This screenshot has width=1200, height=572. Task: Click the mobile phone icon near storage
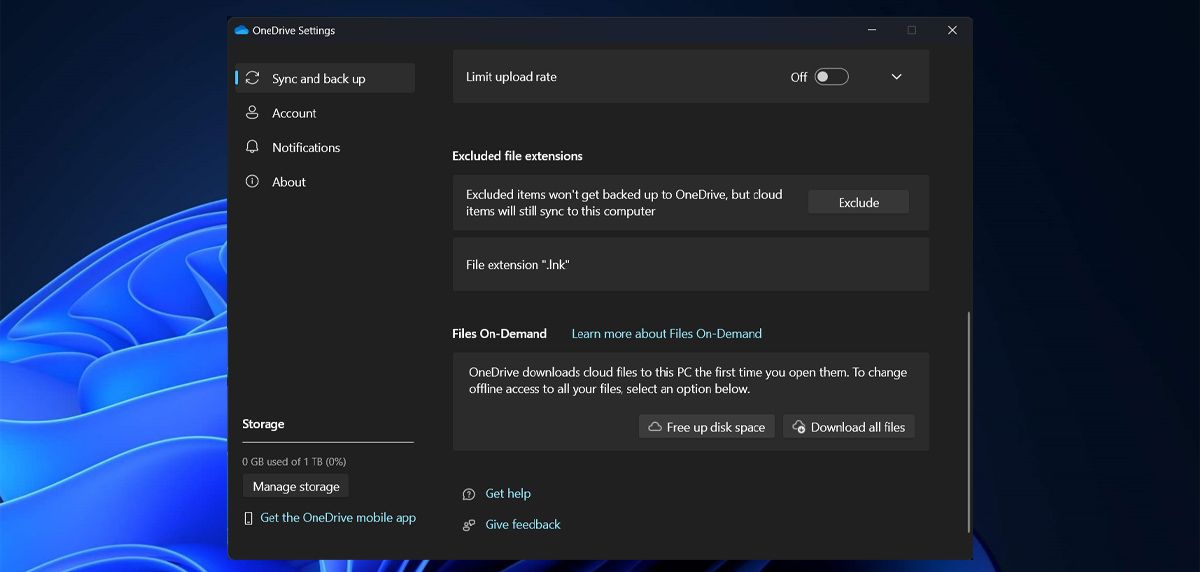249,518
